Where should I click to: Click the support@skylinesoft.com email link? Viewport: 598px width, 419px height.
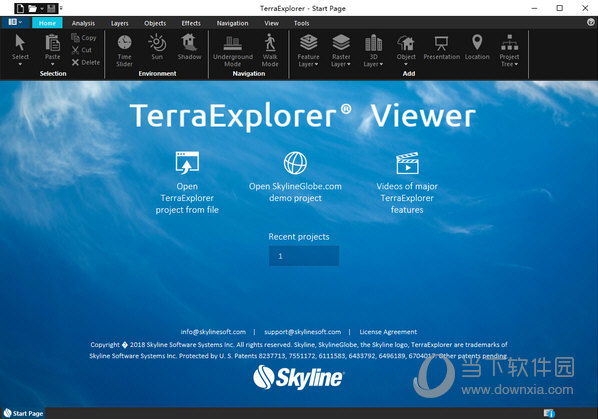pos(302,332)
